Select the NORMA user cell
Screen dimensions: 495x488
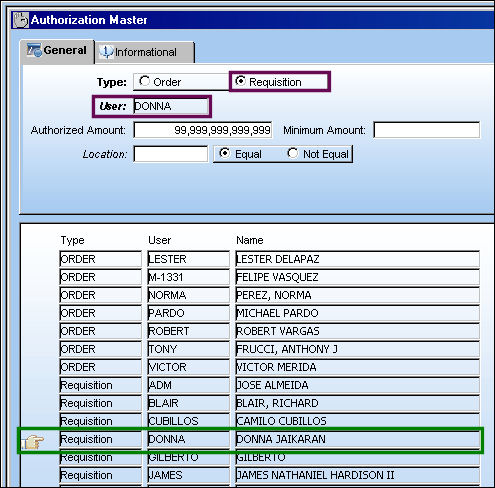(188, 295)
